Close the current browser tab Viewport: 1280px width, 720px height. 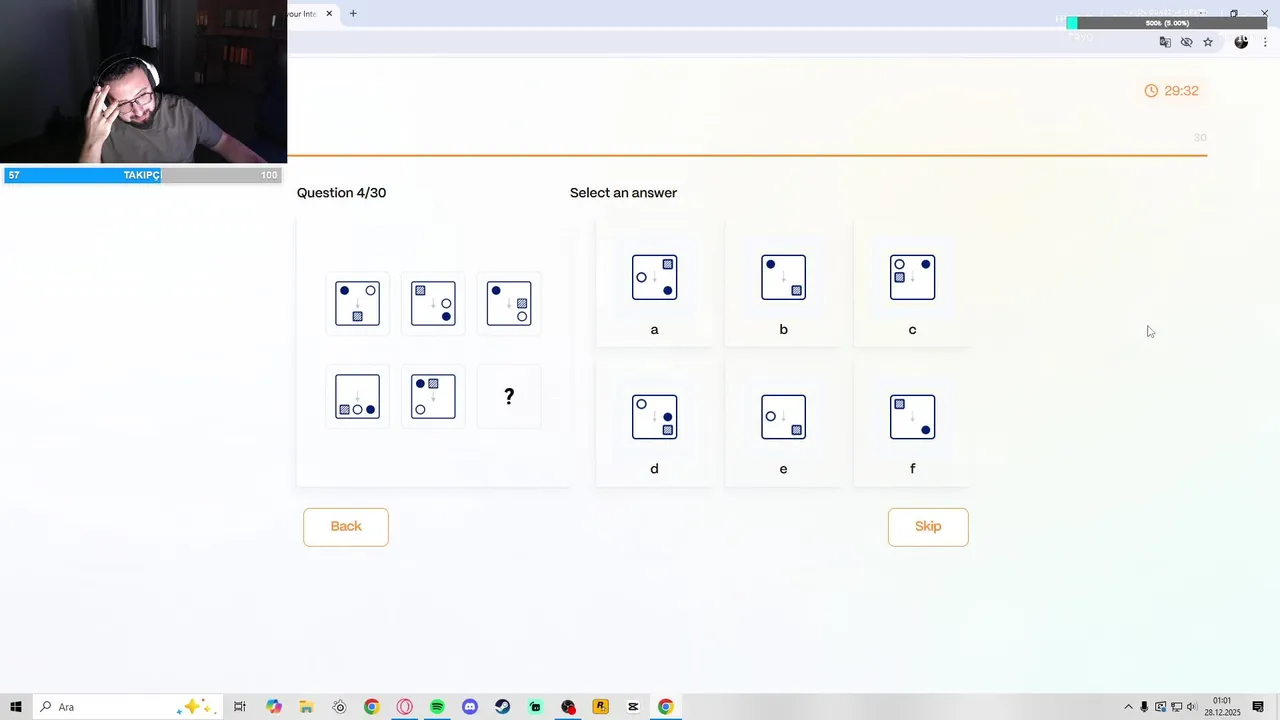329,14
